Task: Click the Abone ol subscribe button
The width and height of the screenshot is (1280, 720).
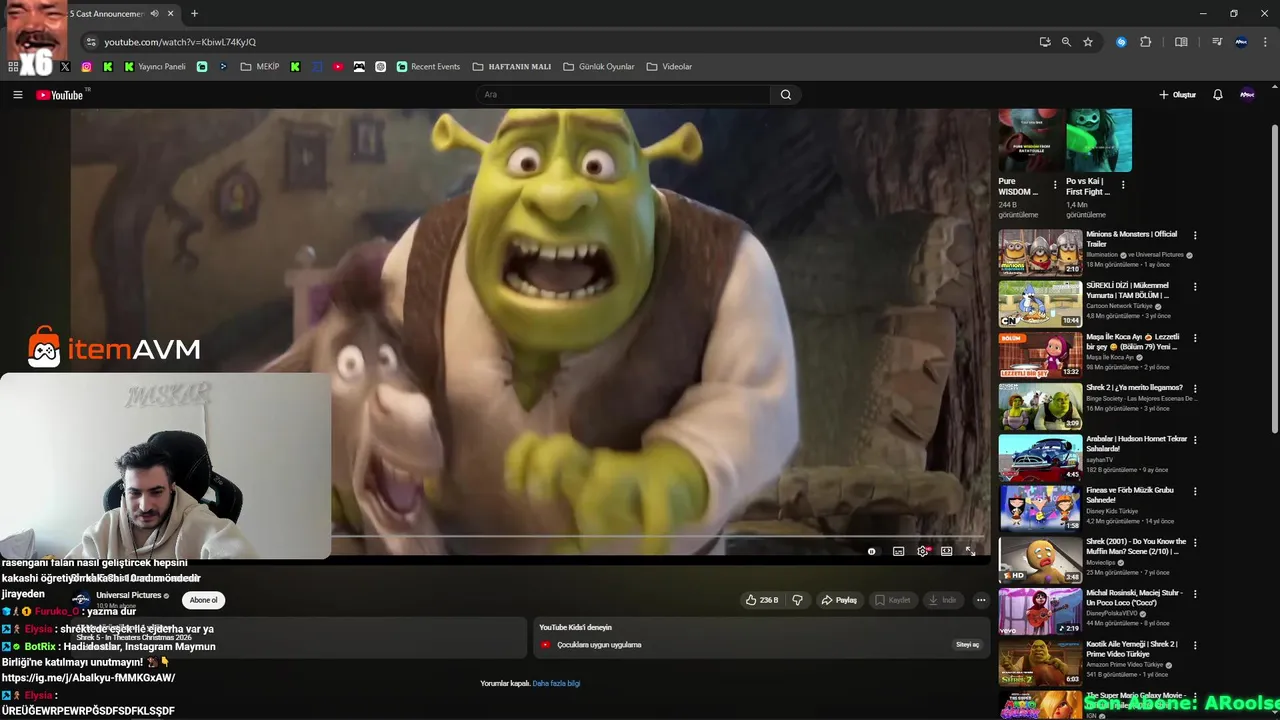Action: tap(203, 600)
